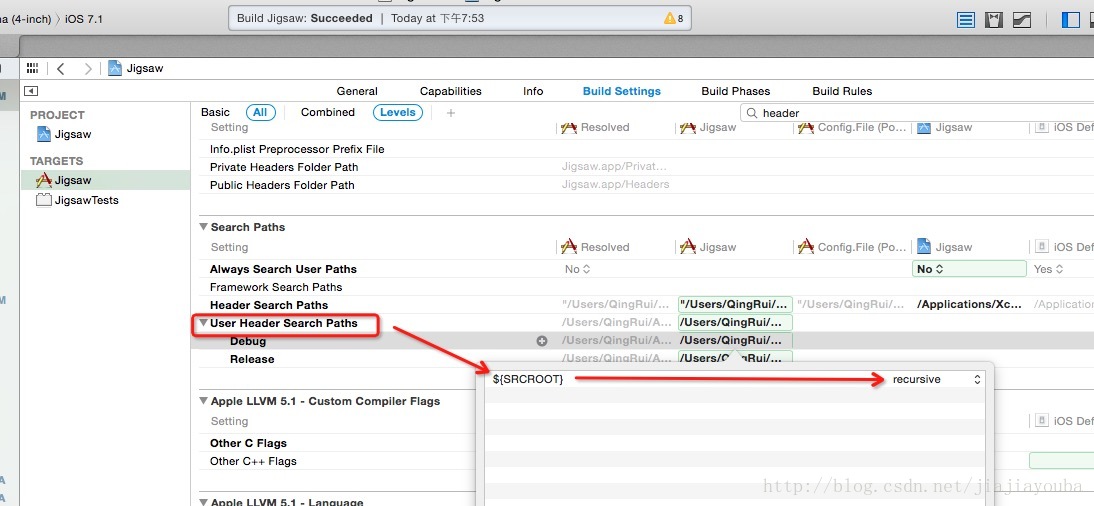1094x506 pixels.
Task: Select Info.plist Preprocessor Prefix File
Action: (297, 149)
